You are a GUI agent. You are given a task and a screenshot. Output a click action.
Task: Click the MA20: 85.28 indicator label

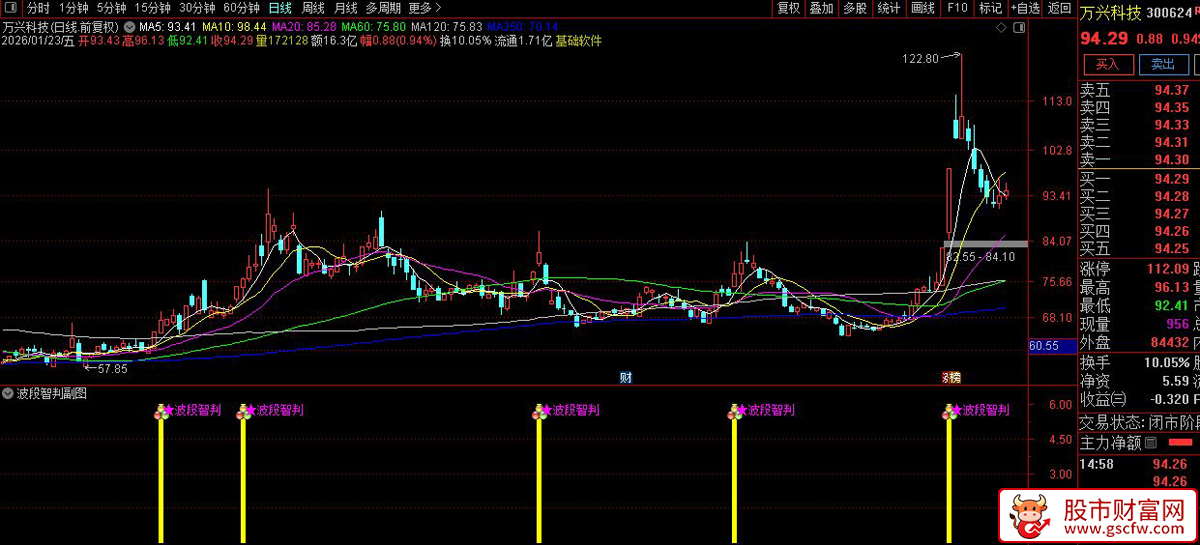(x=303, y=26)
